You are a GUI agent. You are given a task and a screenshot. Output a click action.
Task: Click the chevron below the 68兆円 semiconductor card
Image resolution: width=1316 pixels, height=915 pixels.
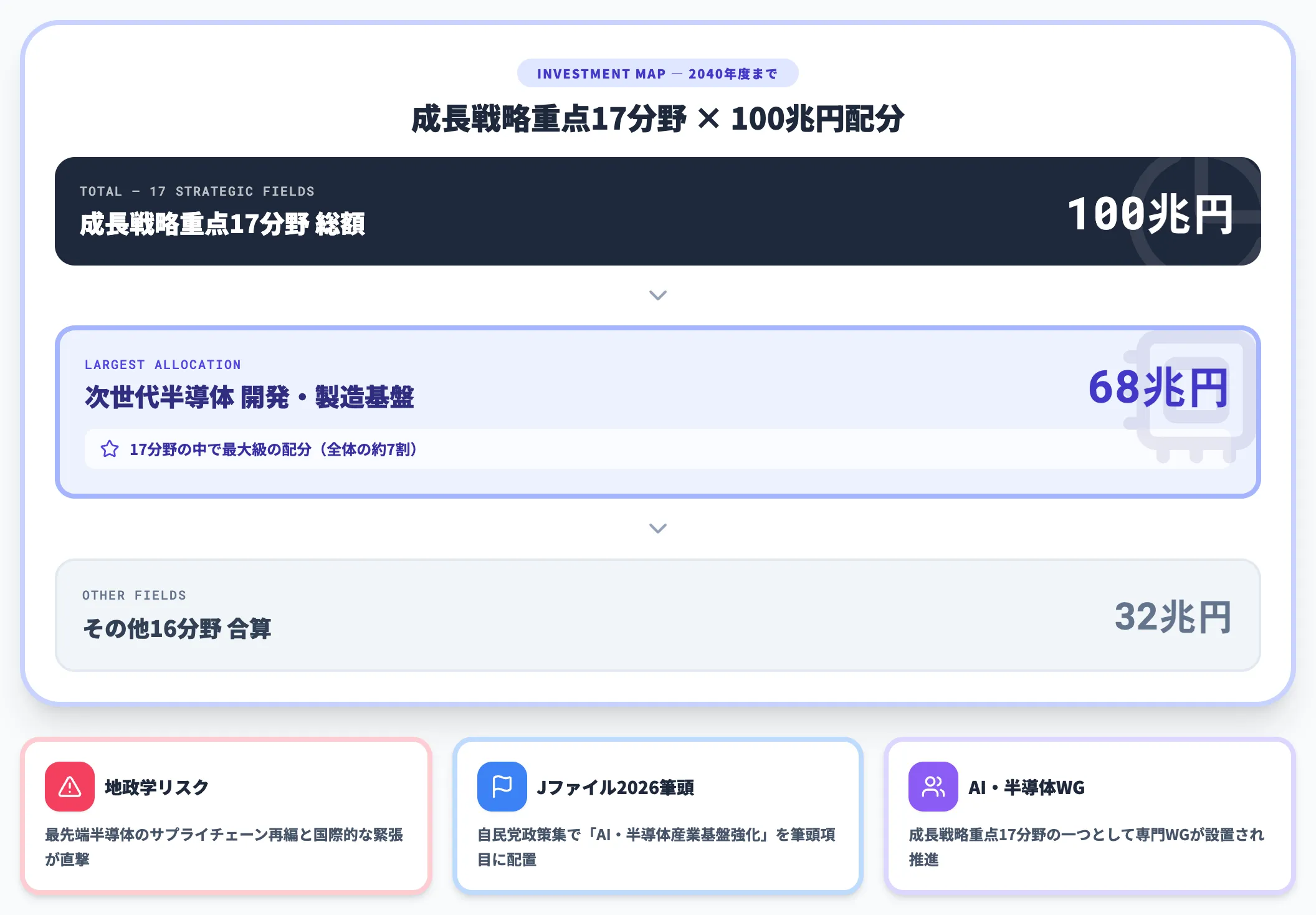click(x=658, y=528)
